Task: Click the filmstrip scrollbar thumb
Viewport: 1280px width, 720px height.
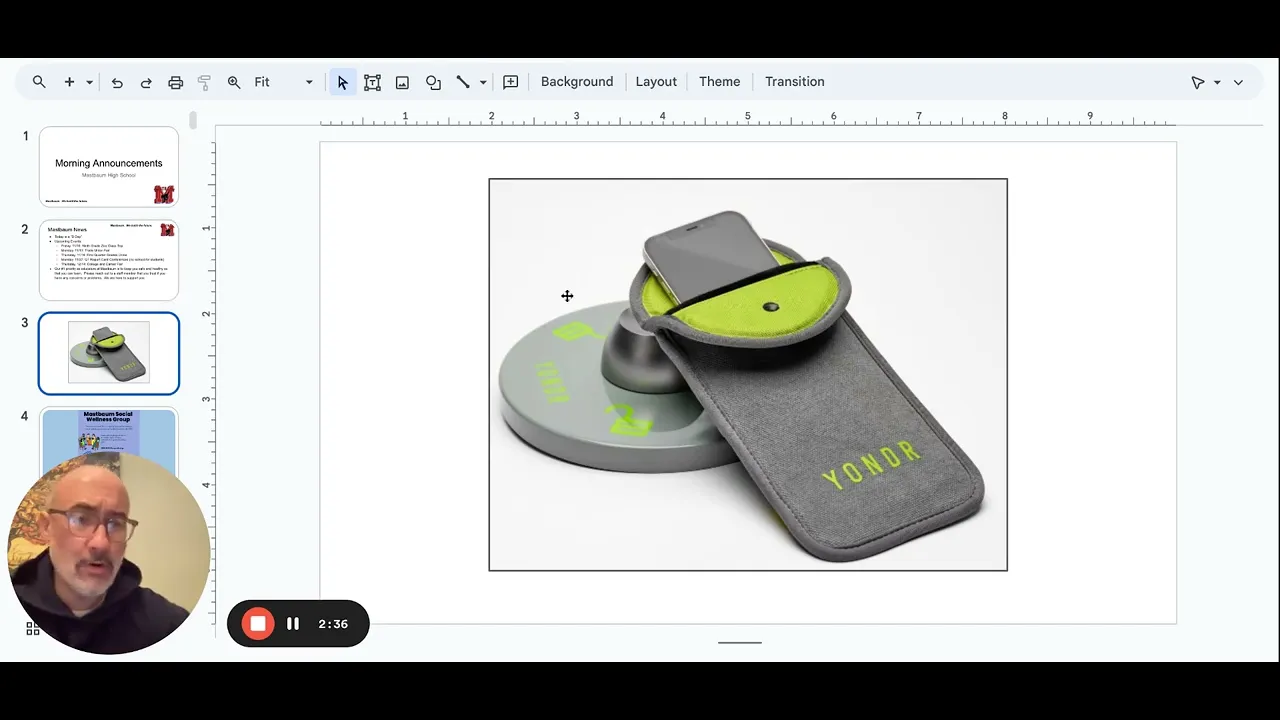Action: click(x=193, y=120)
